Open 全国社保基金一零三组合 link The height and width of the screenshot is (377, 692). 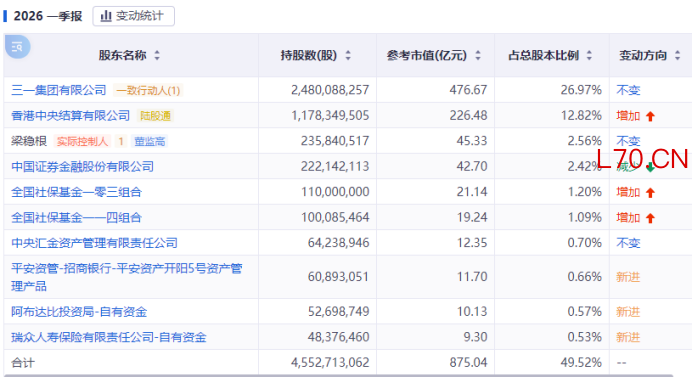point(76,192)
